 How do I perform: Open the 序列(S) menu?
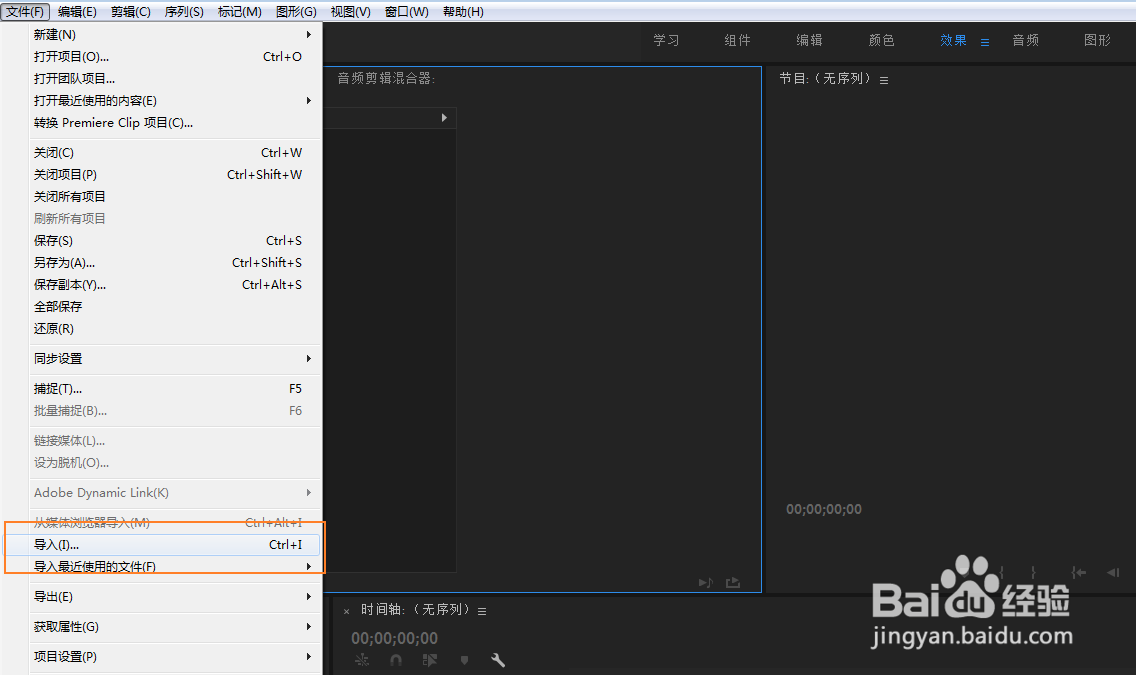(184, 12)
